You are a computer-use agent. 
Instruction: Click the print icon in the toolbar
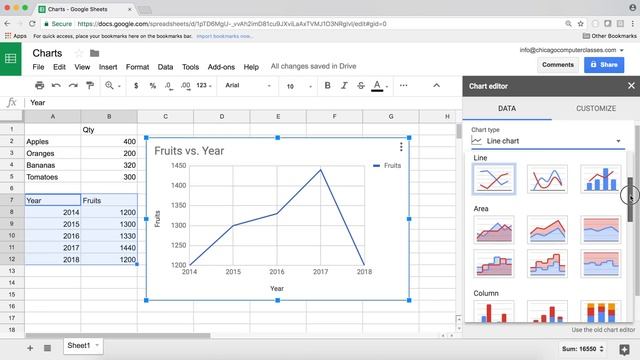40,86
